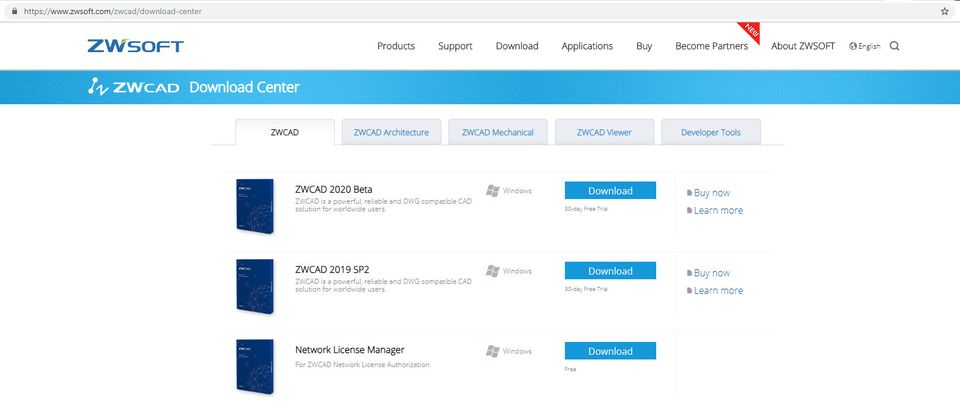This screenshot has height=404, width=960.
Task: Select the ZWCAD tab
Action: tap(285, 132)
